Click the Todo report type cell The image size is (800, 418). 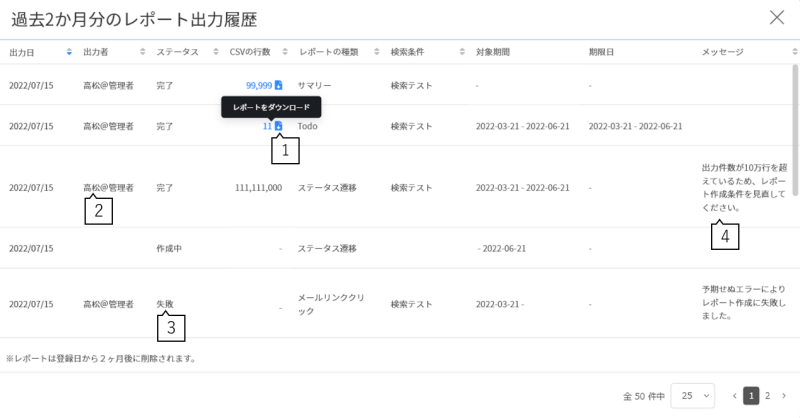click(x=308, y=126)
